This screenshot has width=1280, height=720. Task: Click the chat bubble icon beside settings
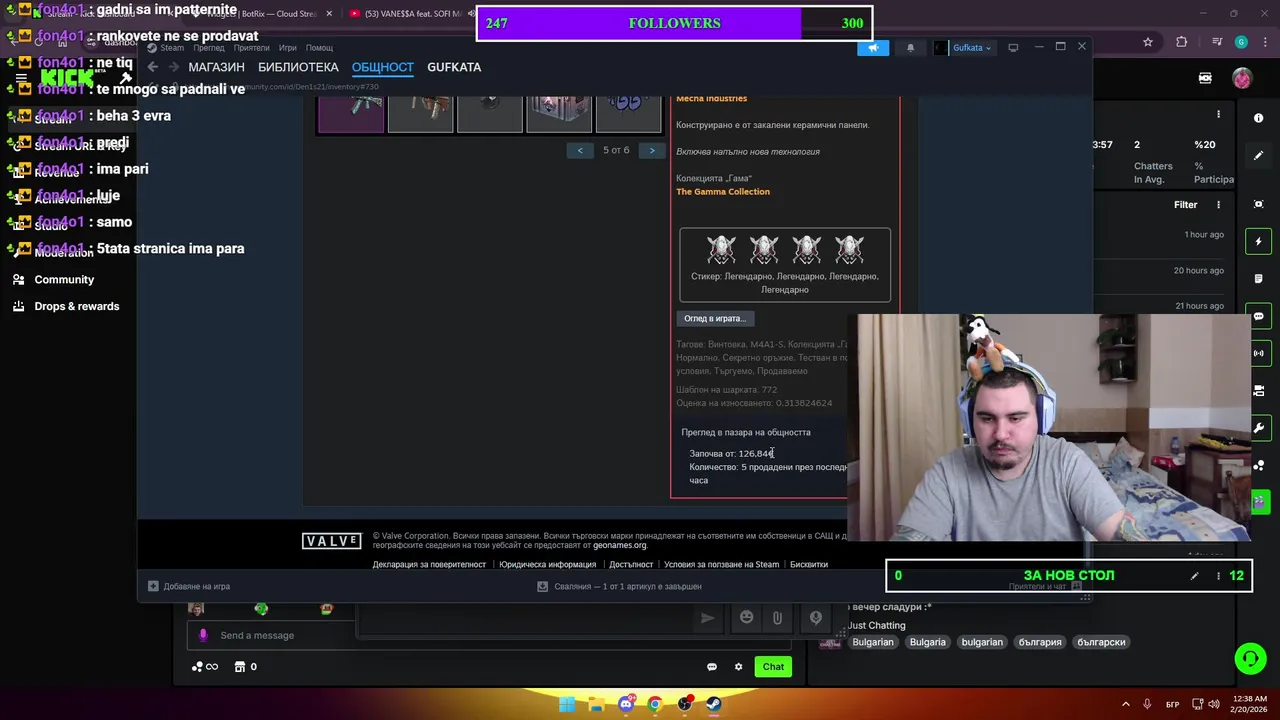pos(712,667)
